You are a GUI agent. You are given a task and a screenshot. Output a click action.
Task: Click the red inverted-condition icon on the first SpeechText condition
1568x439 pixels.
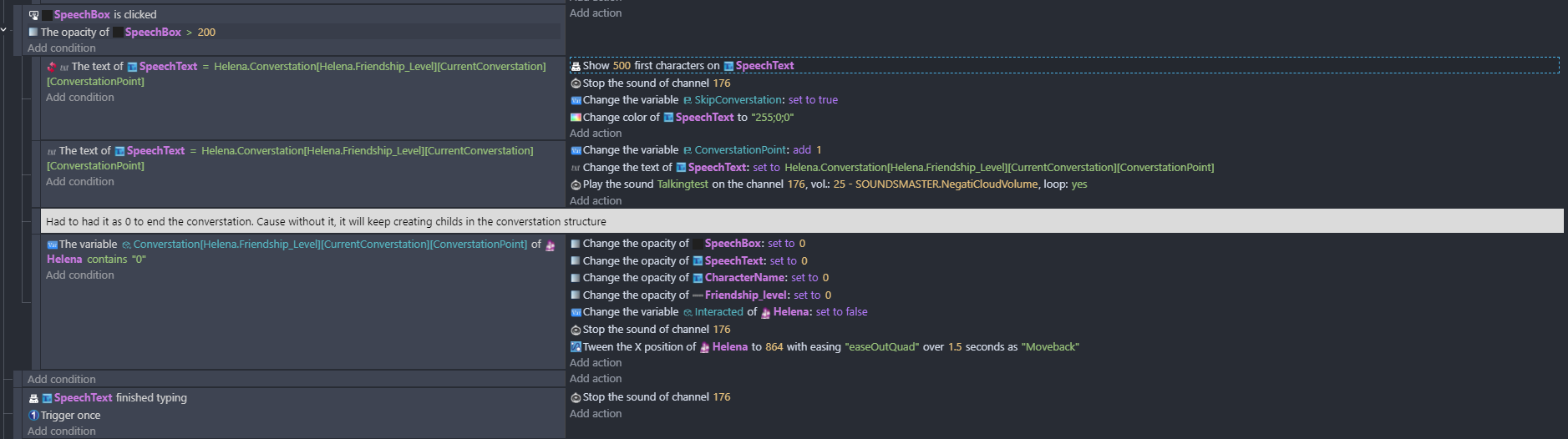[52, 67]
